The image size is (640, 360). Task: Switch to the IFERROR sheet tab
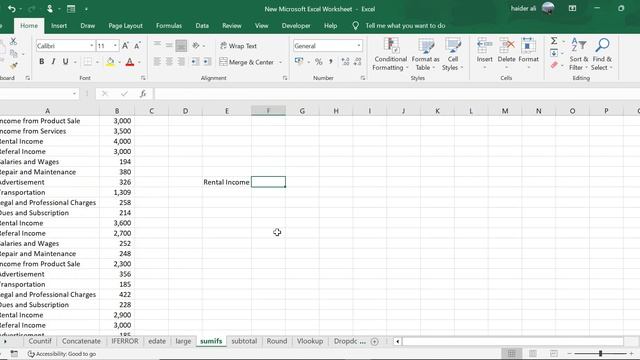click(125, 341)
